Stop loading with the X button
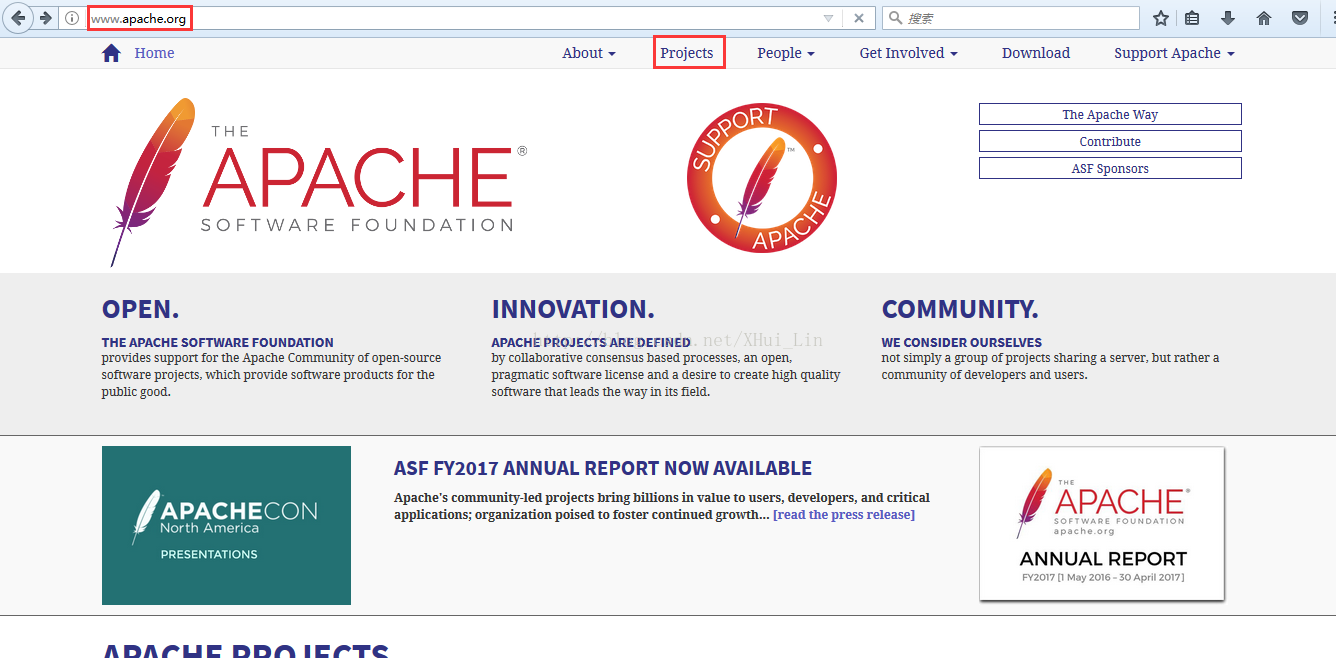This screenshot has height=658, width=1336. click(859, 18)
